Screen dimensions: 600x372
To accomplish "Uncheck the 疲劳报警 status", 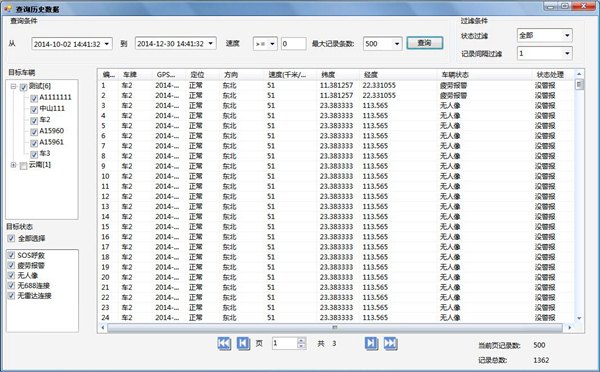I will 11,265.
